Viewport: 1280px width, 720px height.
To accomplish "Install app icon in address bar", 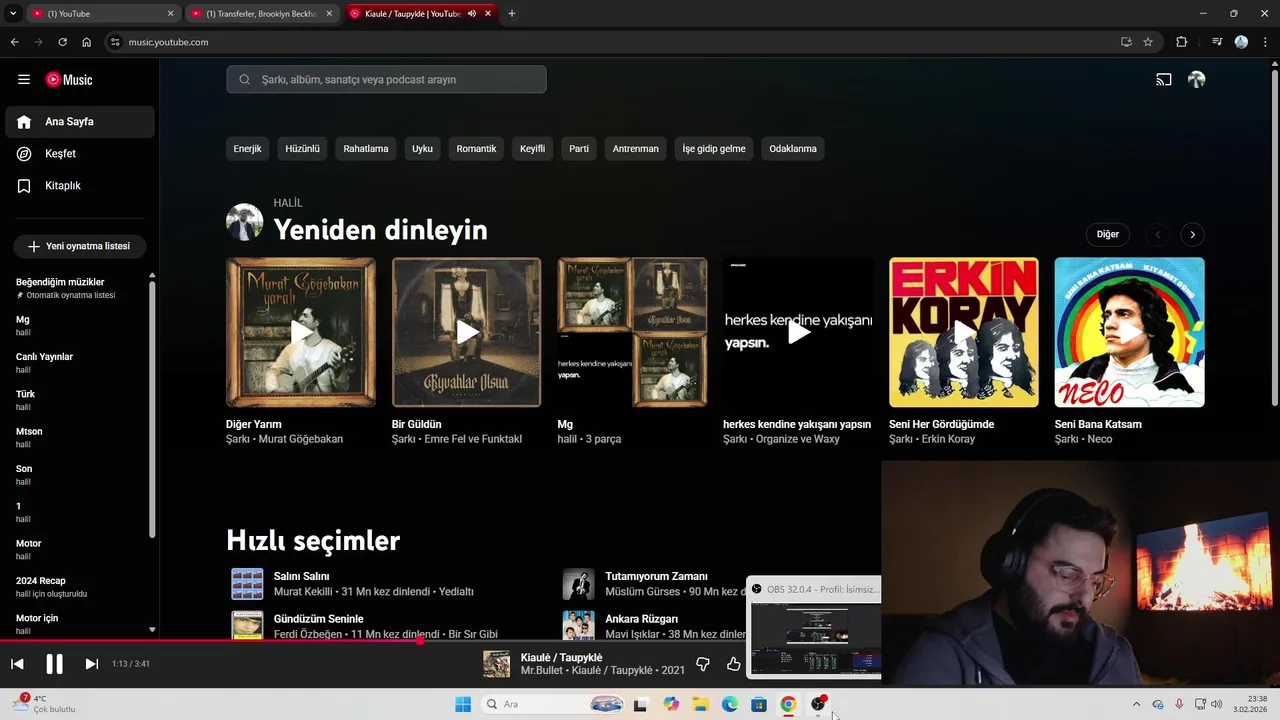I will pyautogui.click(x=1126, y=42).
